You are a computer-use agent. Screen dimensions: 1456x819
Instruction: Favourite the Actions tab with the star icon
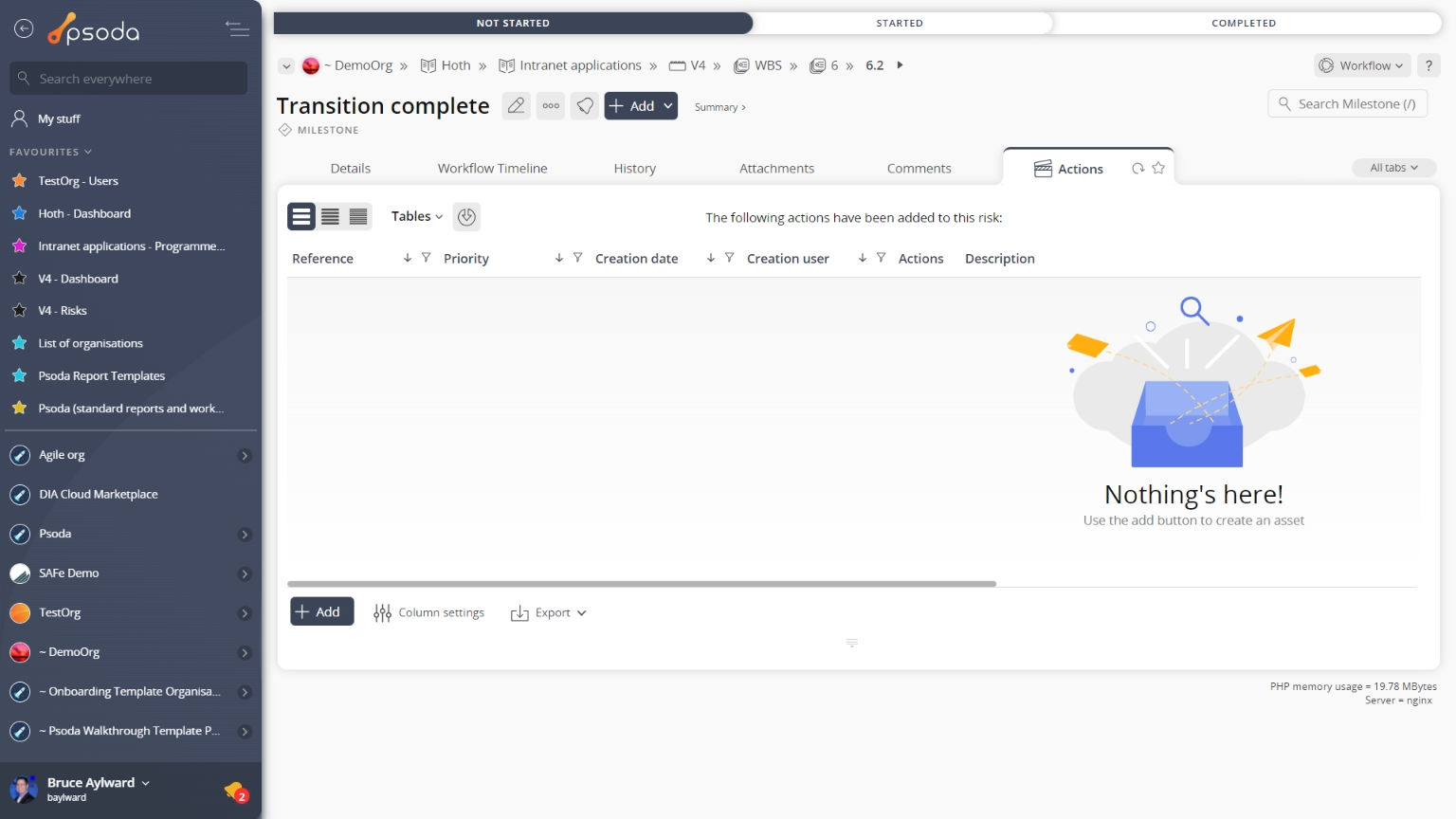[1158, 168]
